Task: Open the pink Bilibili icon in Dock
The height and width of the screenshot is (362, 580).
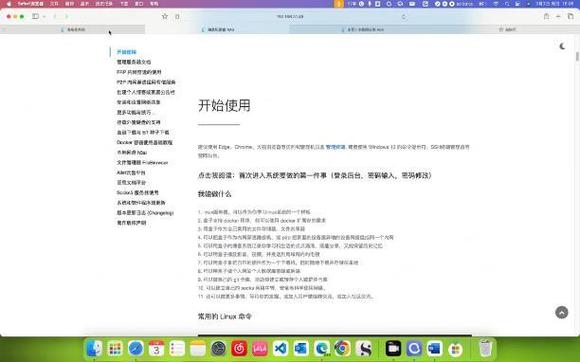Action: tap(260, 348)
